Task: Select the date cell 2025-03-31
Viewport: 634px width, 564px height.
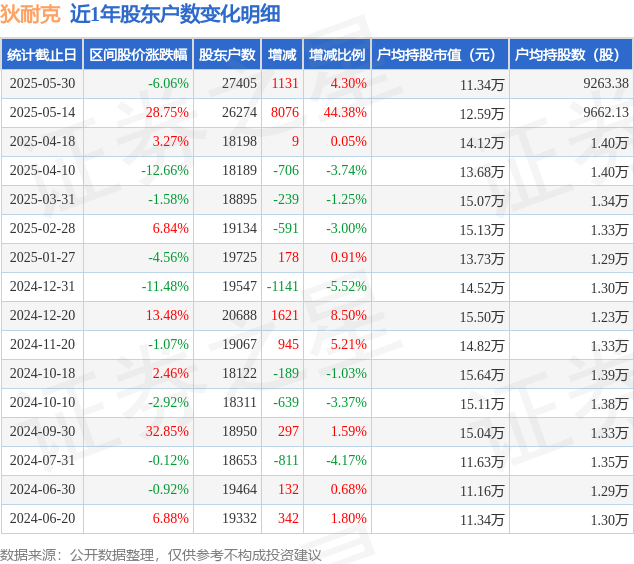Action: pyautogui.click(x=42, y=199)
